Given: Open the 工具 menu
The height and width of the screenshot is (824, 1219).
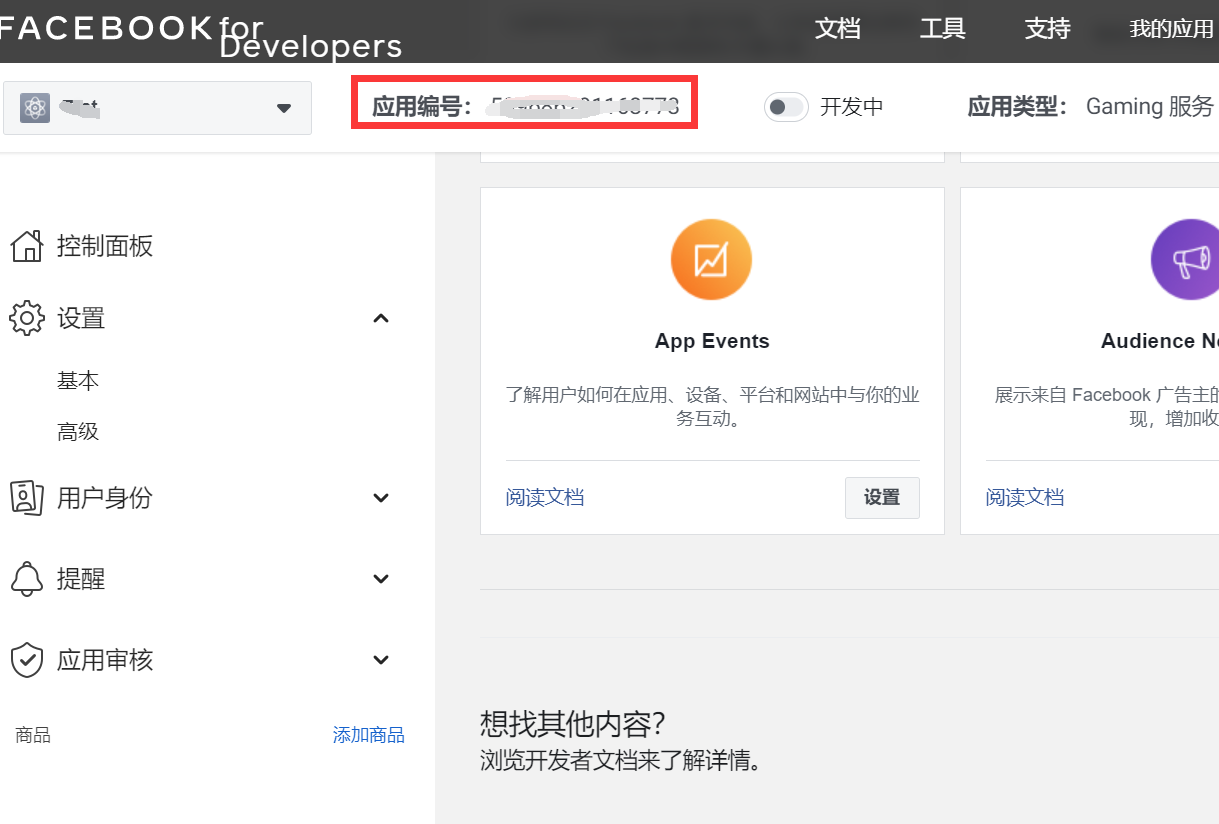Looking at the screenshot, I should coord(941,29).
